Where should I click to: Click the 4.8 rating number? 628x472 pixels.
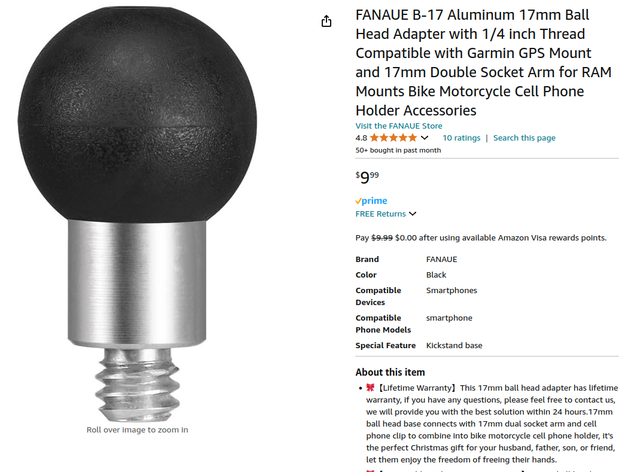361,138
